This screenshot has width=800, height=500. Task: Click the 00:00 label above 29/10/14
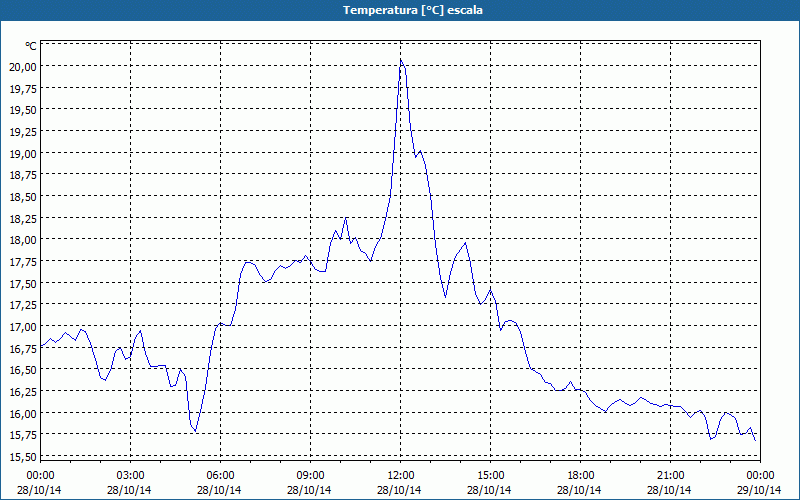[760, 475]
